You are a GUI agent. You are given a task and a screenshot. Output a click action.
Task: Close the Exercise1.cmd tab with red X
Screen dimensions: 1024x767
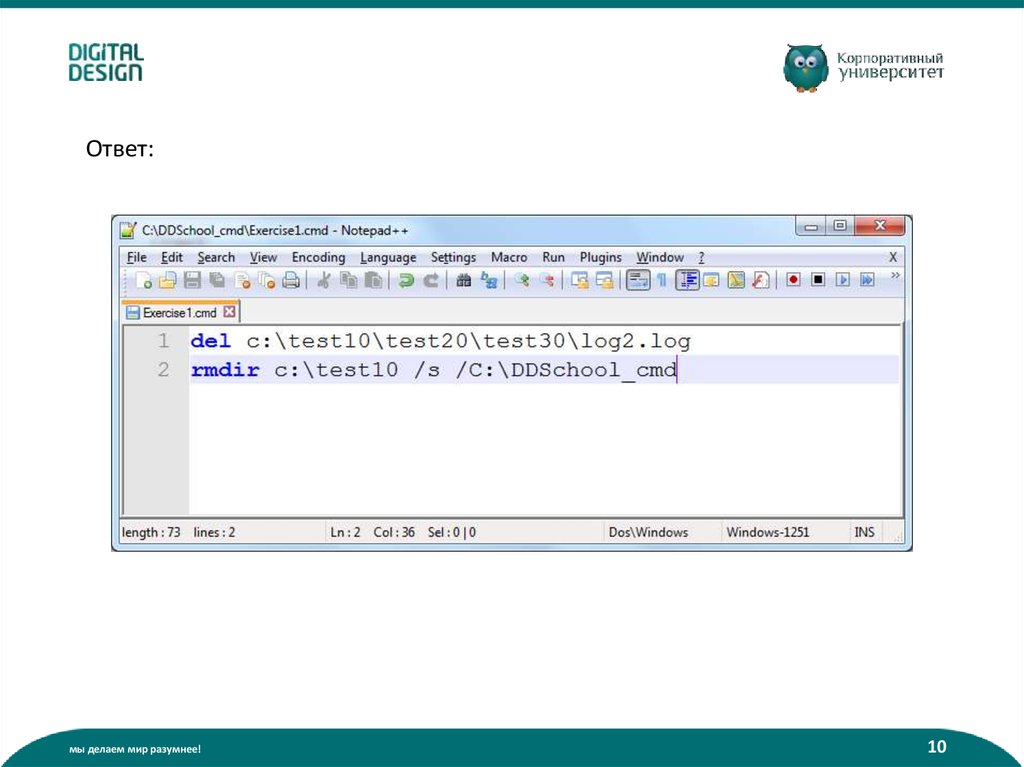229,312
